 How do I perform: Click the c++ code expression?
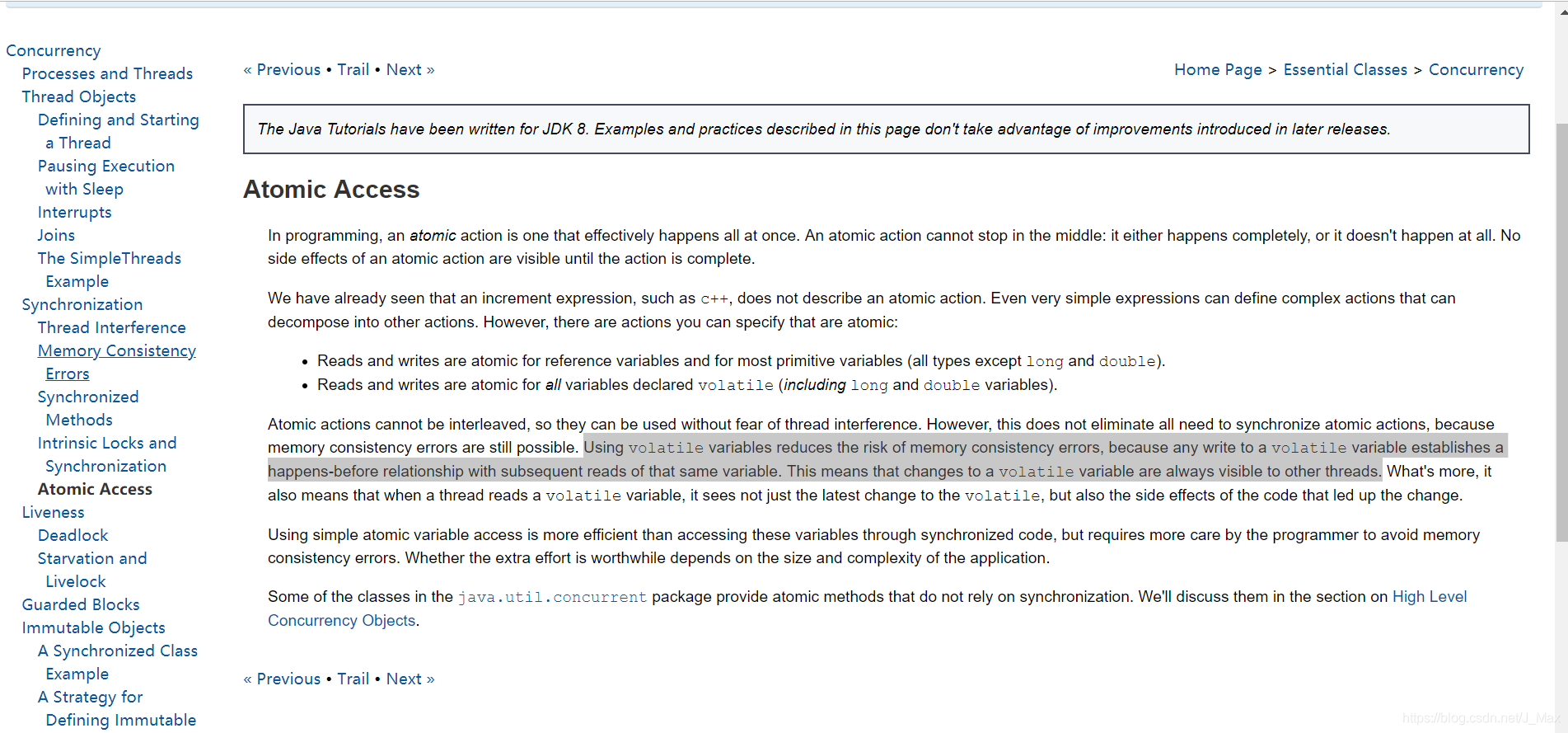[714, 298]
